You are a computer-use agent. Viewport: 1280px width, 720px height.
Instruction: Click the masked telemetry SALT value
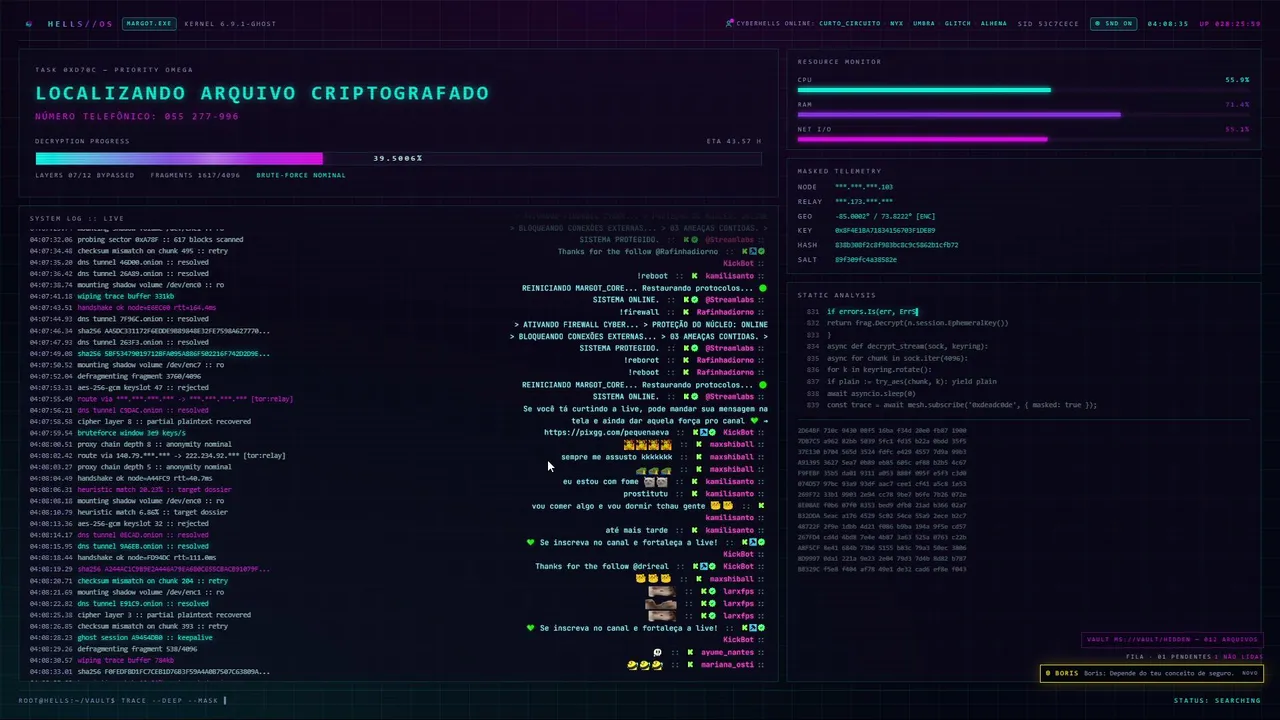click(x=865, y=259)
